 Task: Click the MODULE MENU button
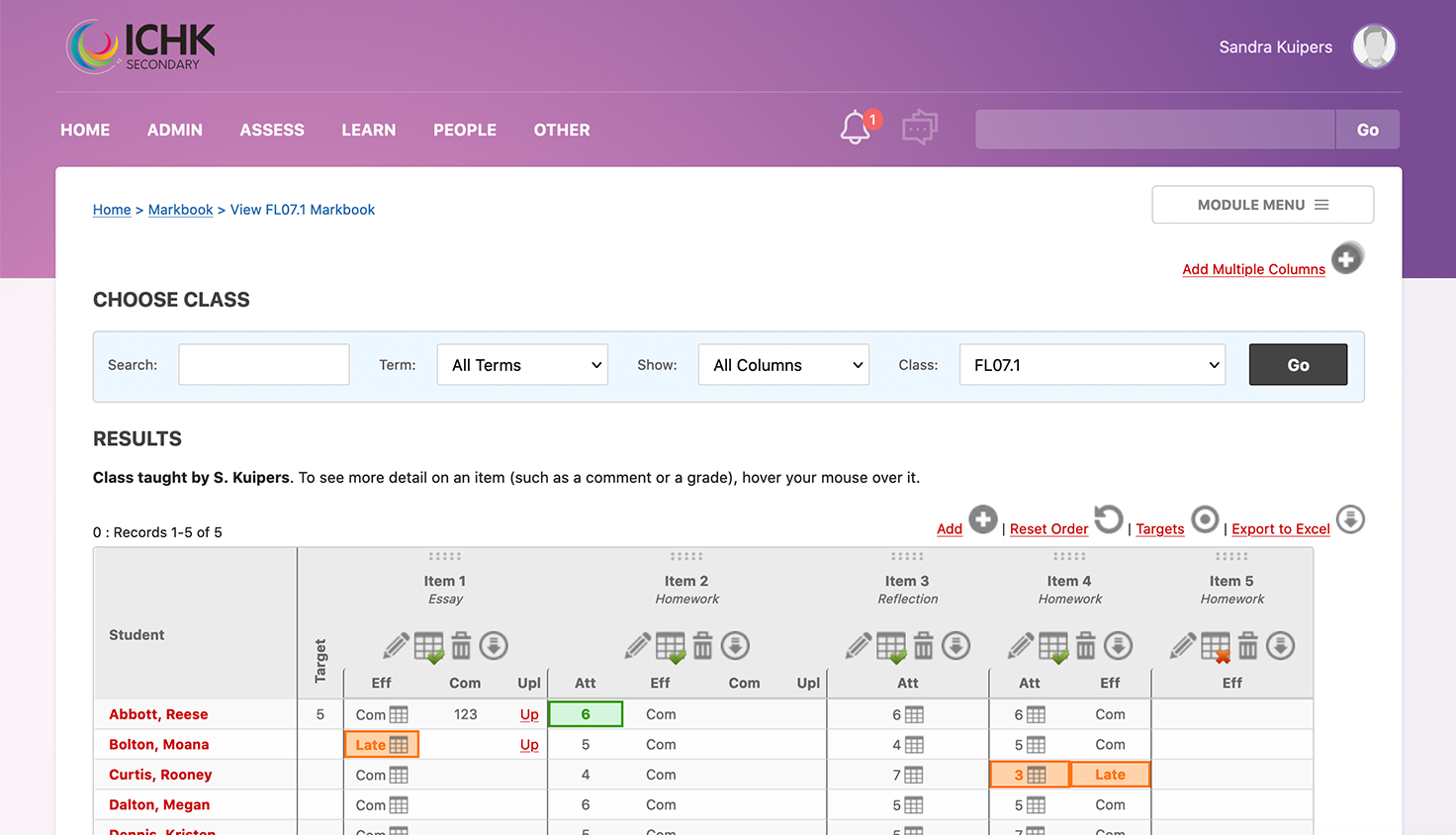[x=1263, y=205]
